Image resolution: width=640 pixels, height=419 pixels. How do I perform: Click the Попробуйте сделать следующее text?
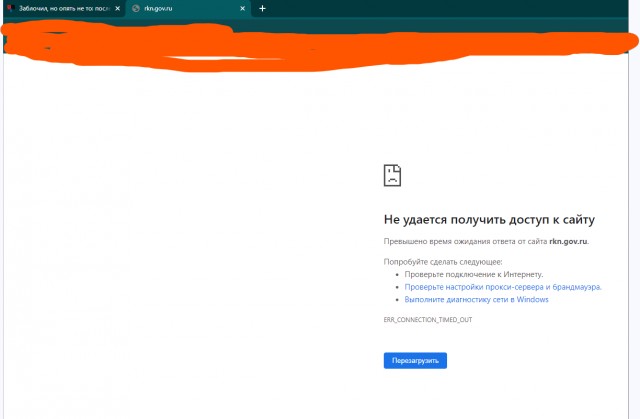[x=443, y=262]
